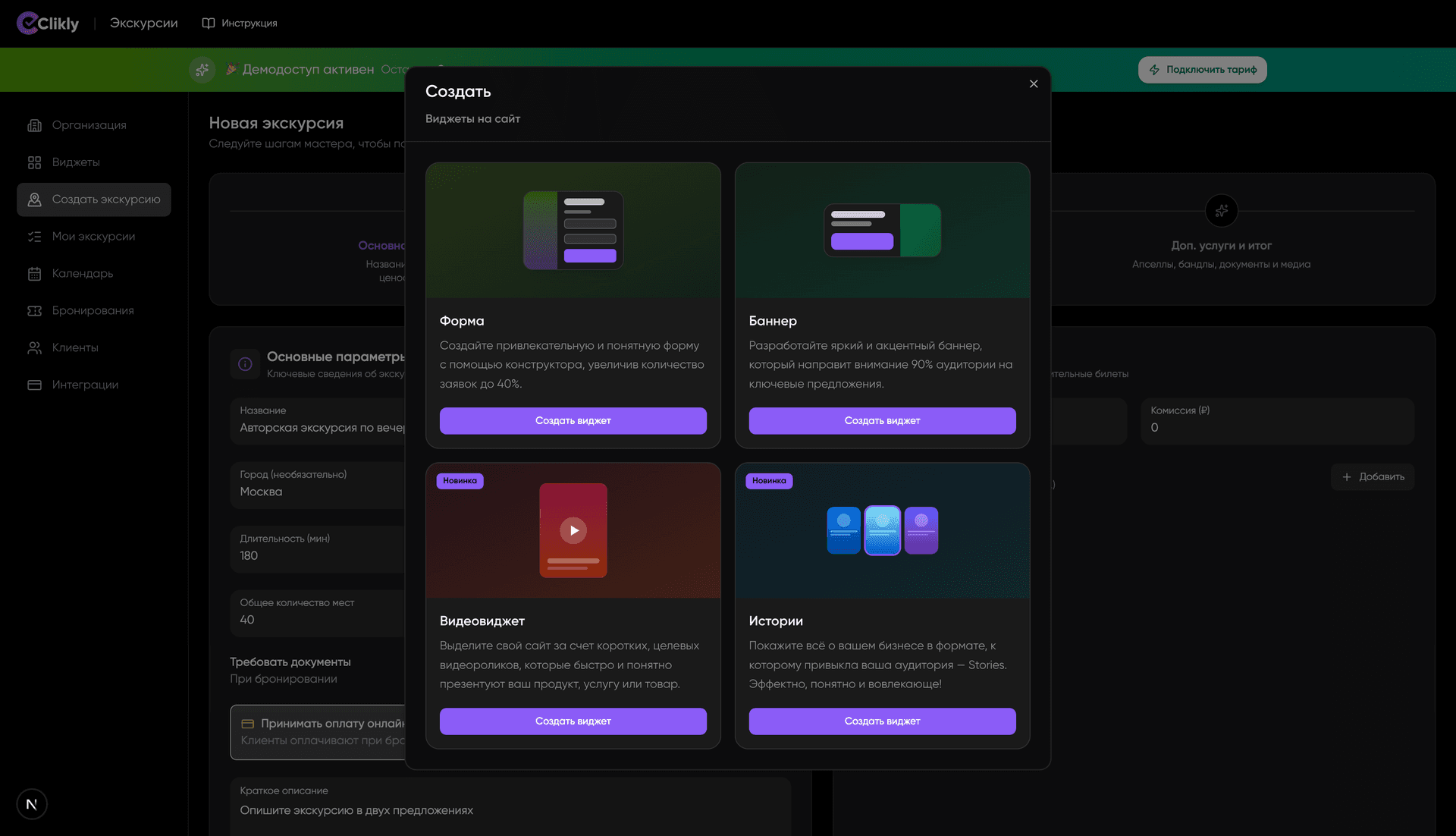Click the Добавить plus button
Screen dimensions: 1456x836
coord(1372,477)
